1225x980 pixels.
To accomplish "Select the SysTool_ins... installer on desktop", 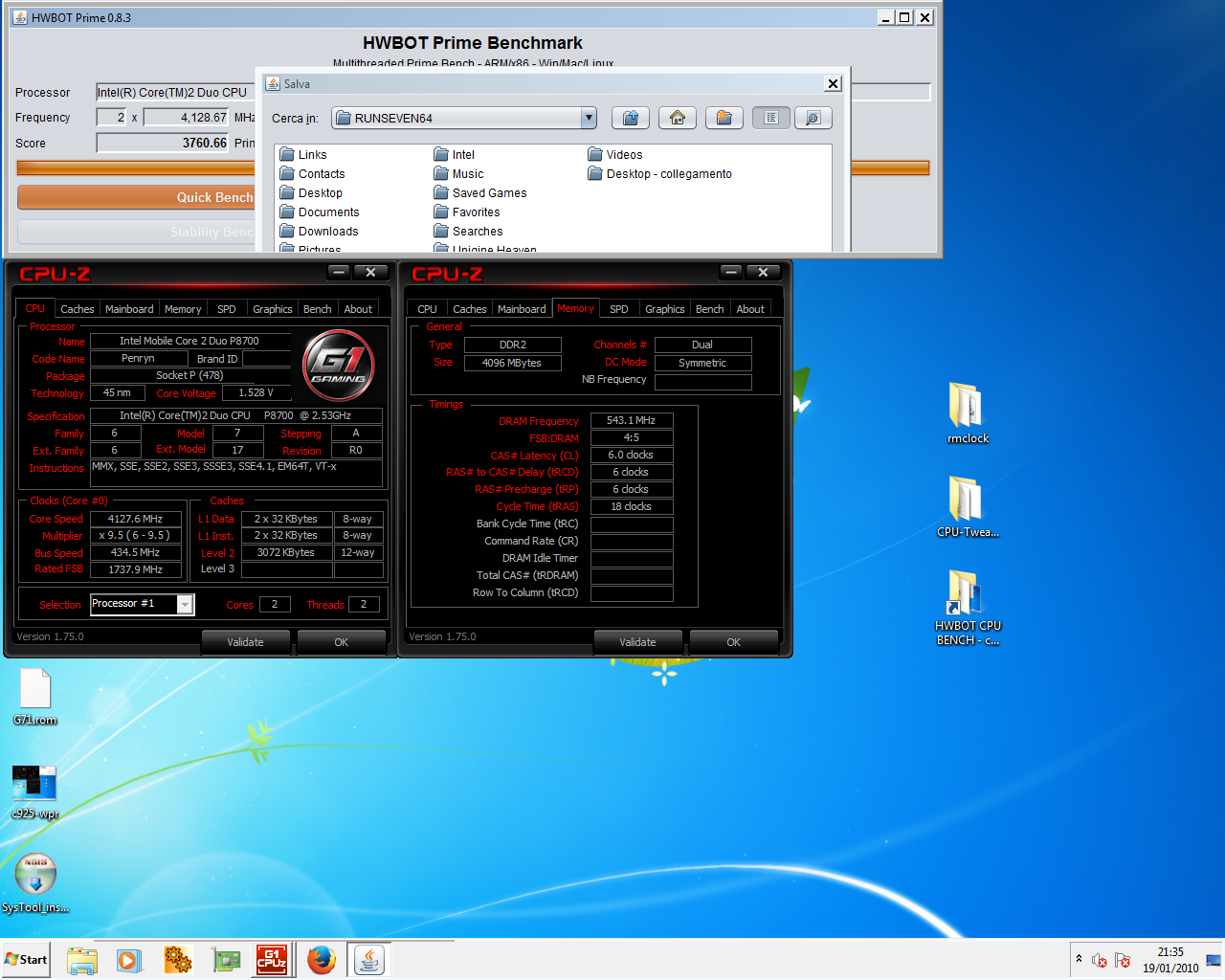I will click(x=35, y=883).
